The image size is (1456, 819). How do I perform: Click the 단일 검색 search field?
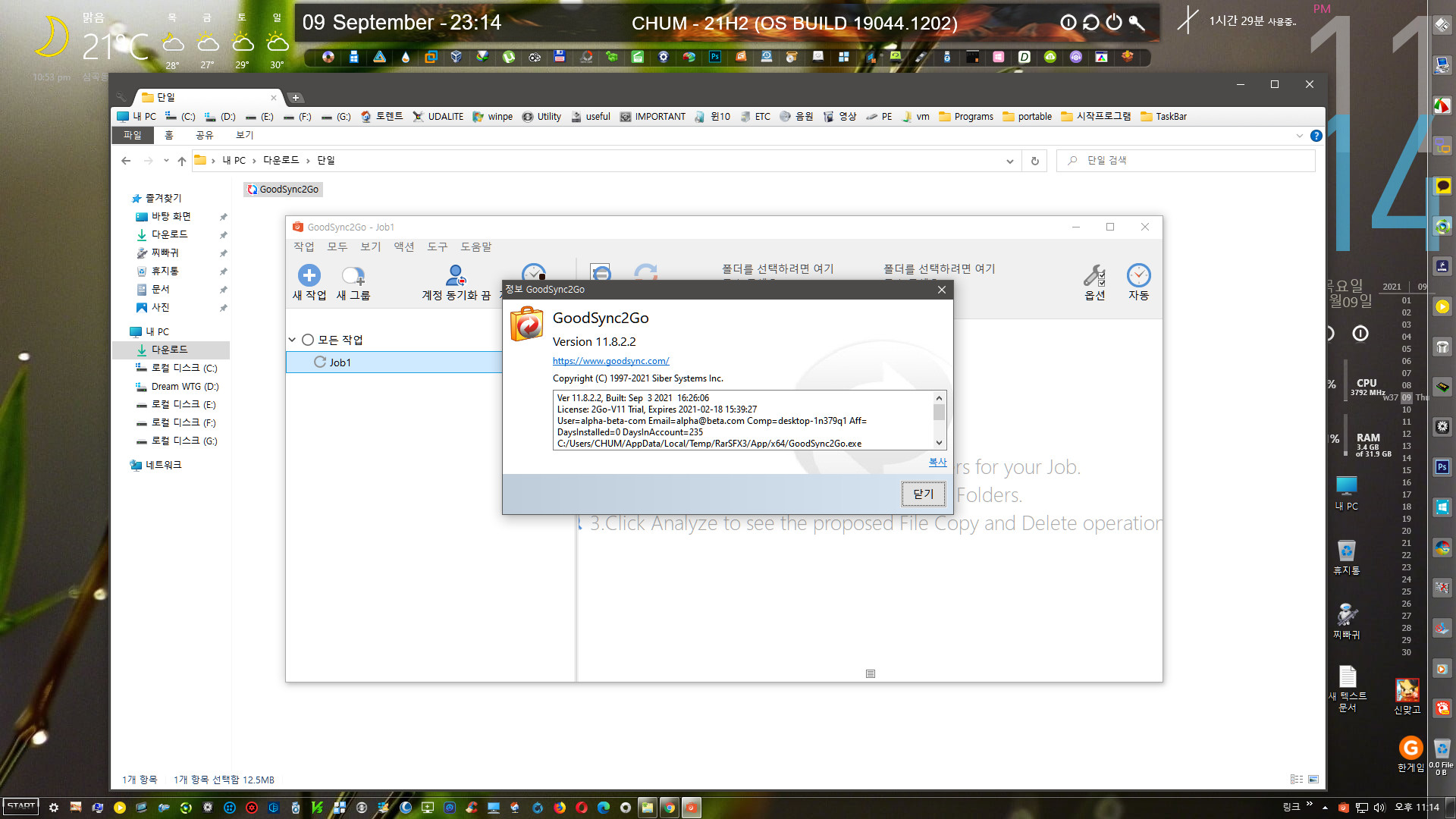[x=1186, y=161]
